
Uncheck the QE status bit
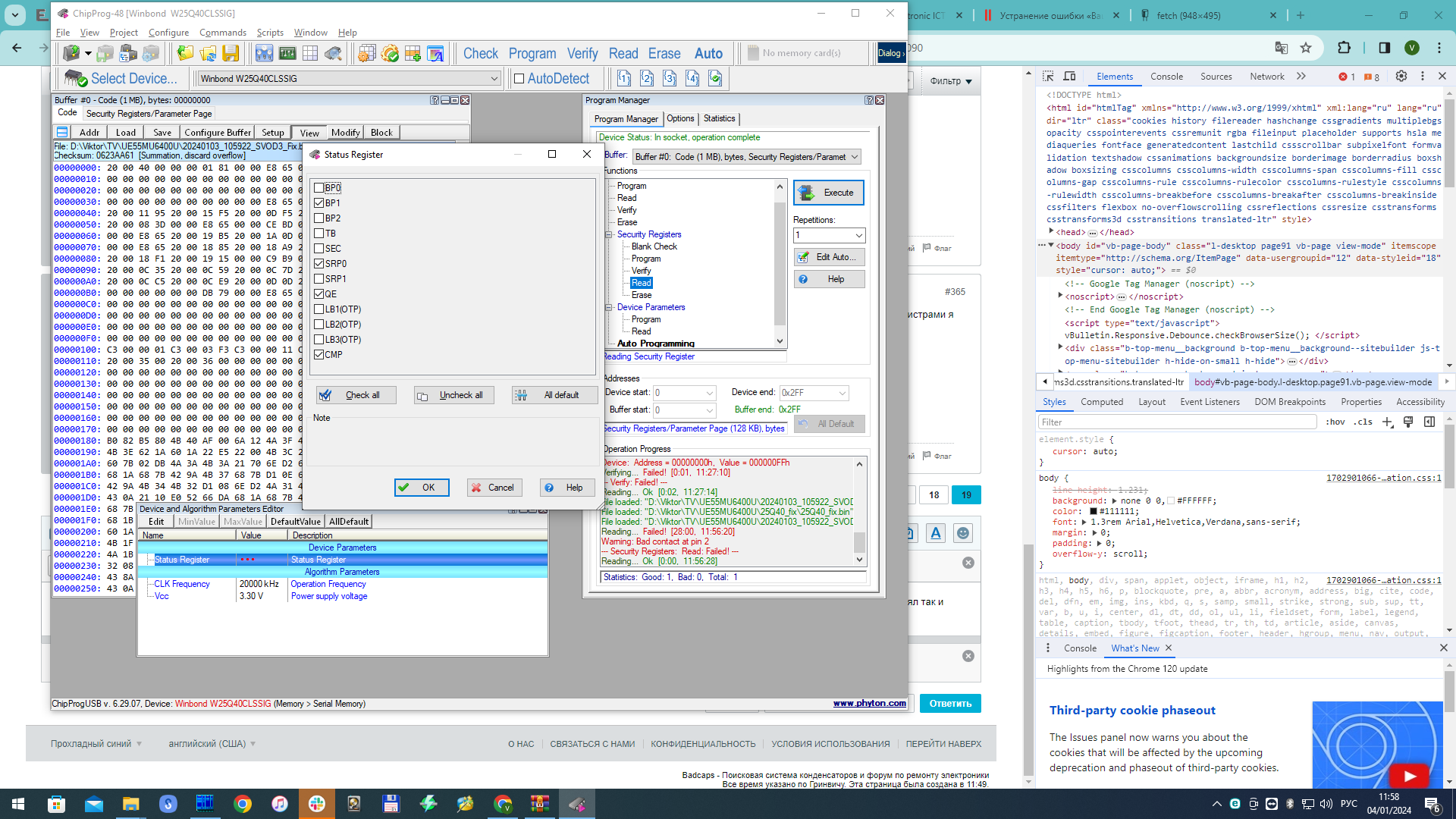coord(319,294)
